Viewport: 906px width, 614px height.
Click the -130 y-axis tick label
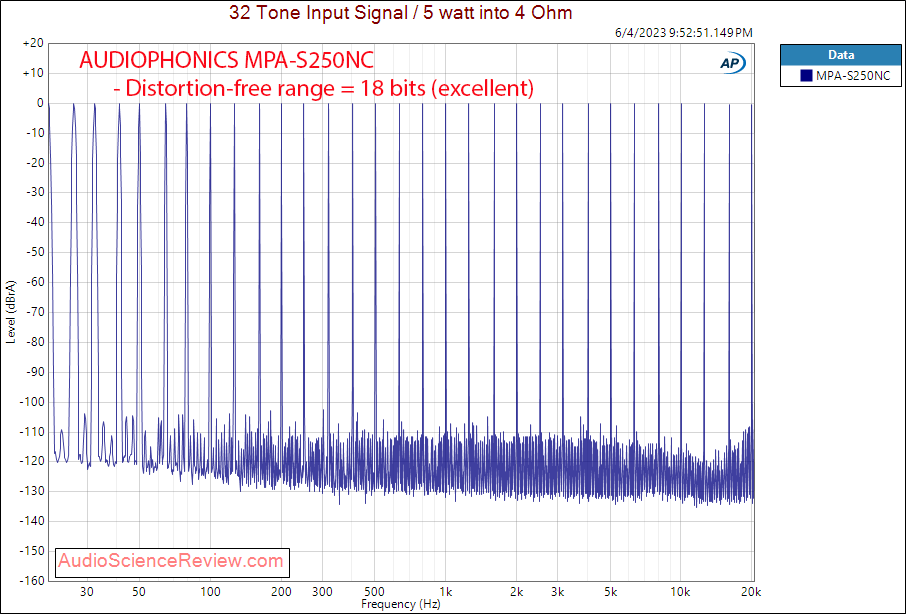pyautogui.click(x=32, y=492)
